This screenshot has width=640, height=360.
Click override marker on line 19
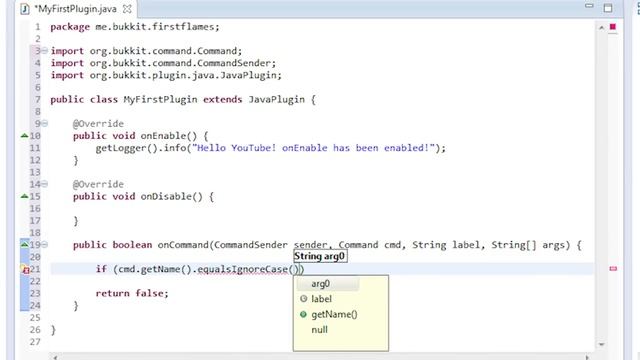click(x=24, y=244)
